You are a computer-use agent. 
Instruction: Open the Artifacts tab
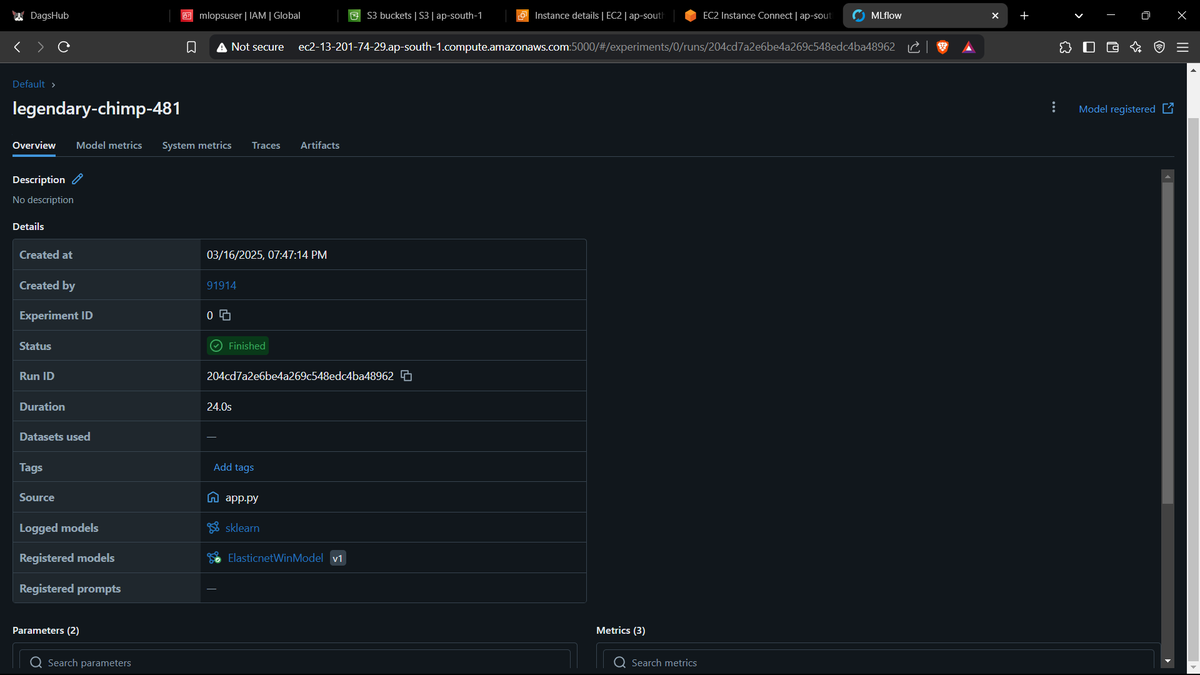click(x=320, y=145)
